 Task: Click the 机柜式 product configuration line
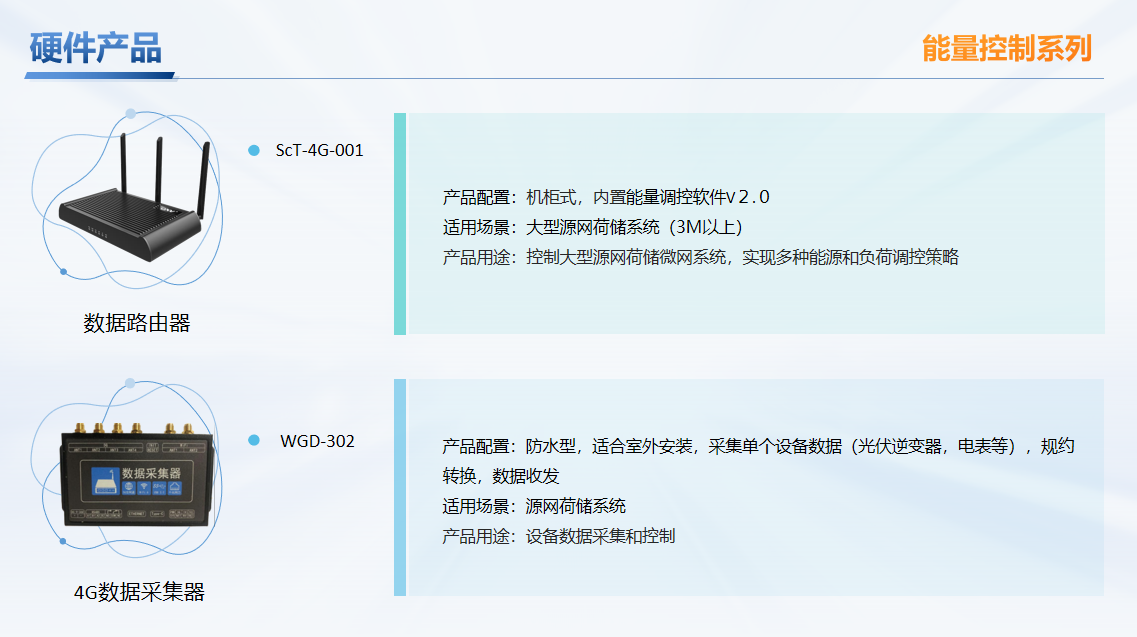click(x=606, y=197)
